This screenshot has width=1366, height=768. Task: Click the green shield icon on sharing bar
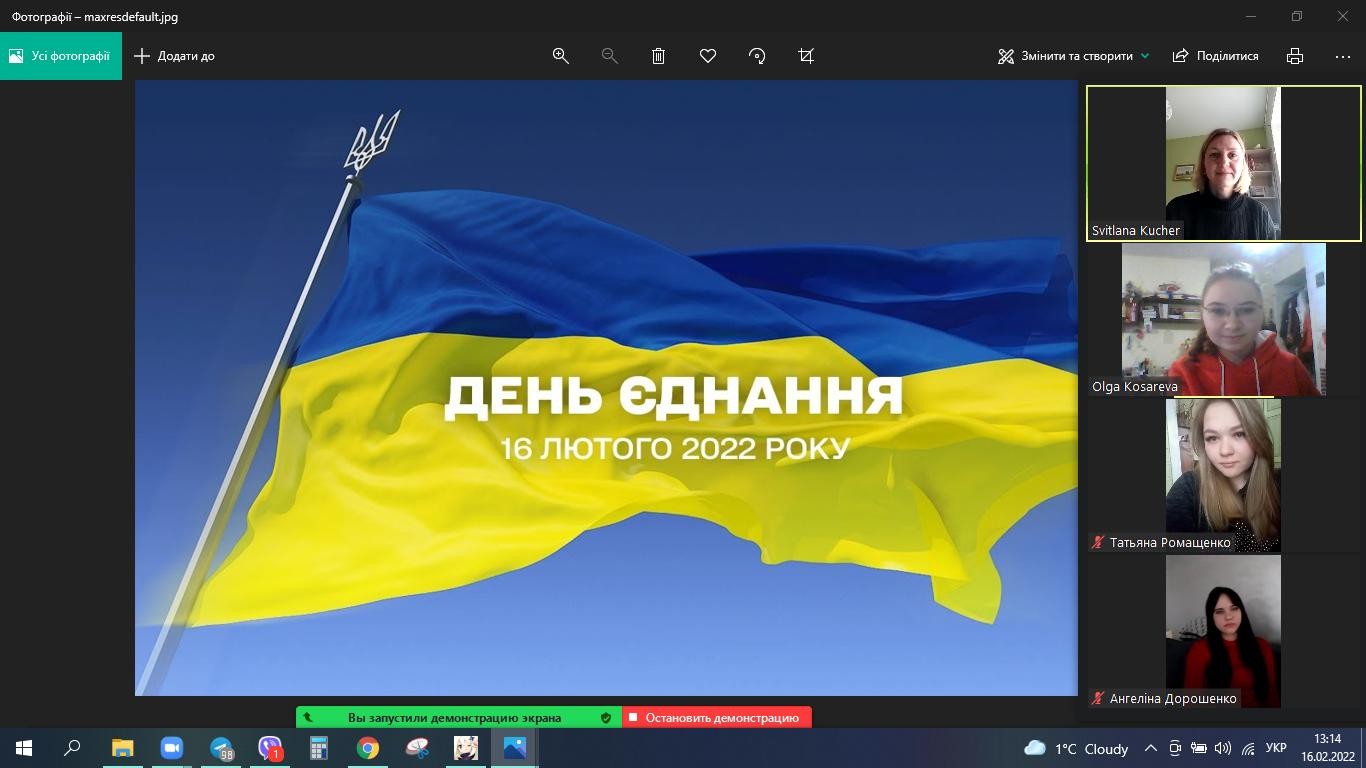[x=606, y=717]
